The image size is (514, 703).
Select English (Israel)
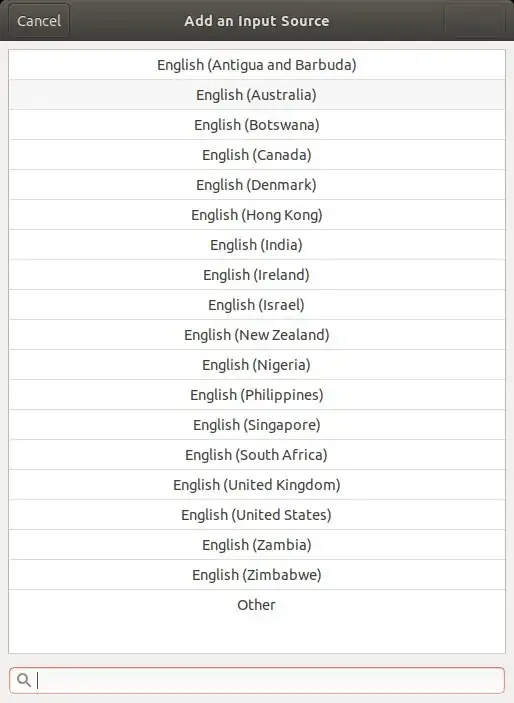[257, 305]
